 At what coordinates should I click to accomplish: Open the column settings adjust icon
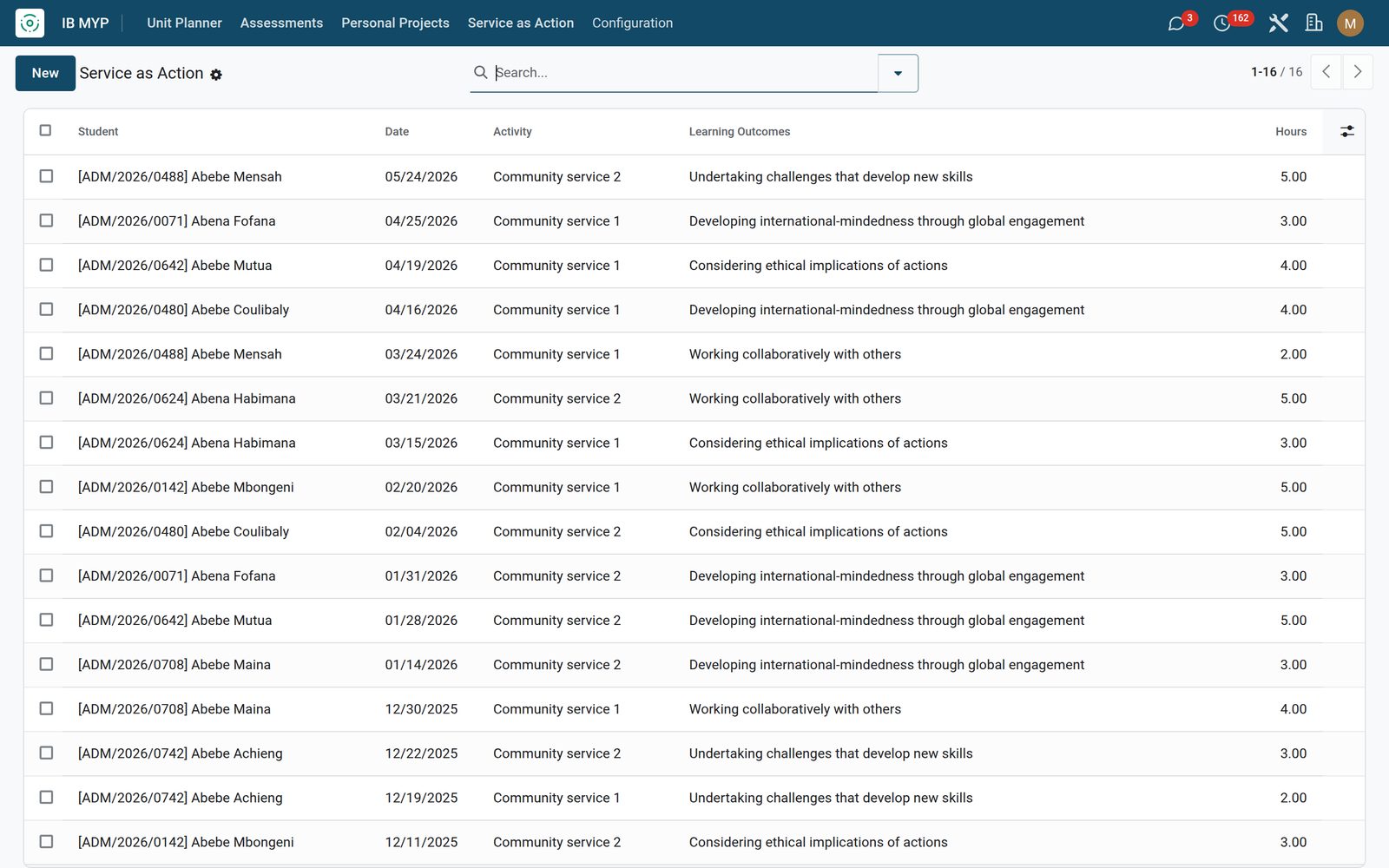[x=1346, y=131]
